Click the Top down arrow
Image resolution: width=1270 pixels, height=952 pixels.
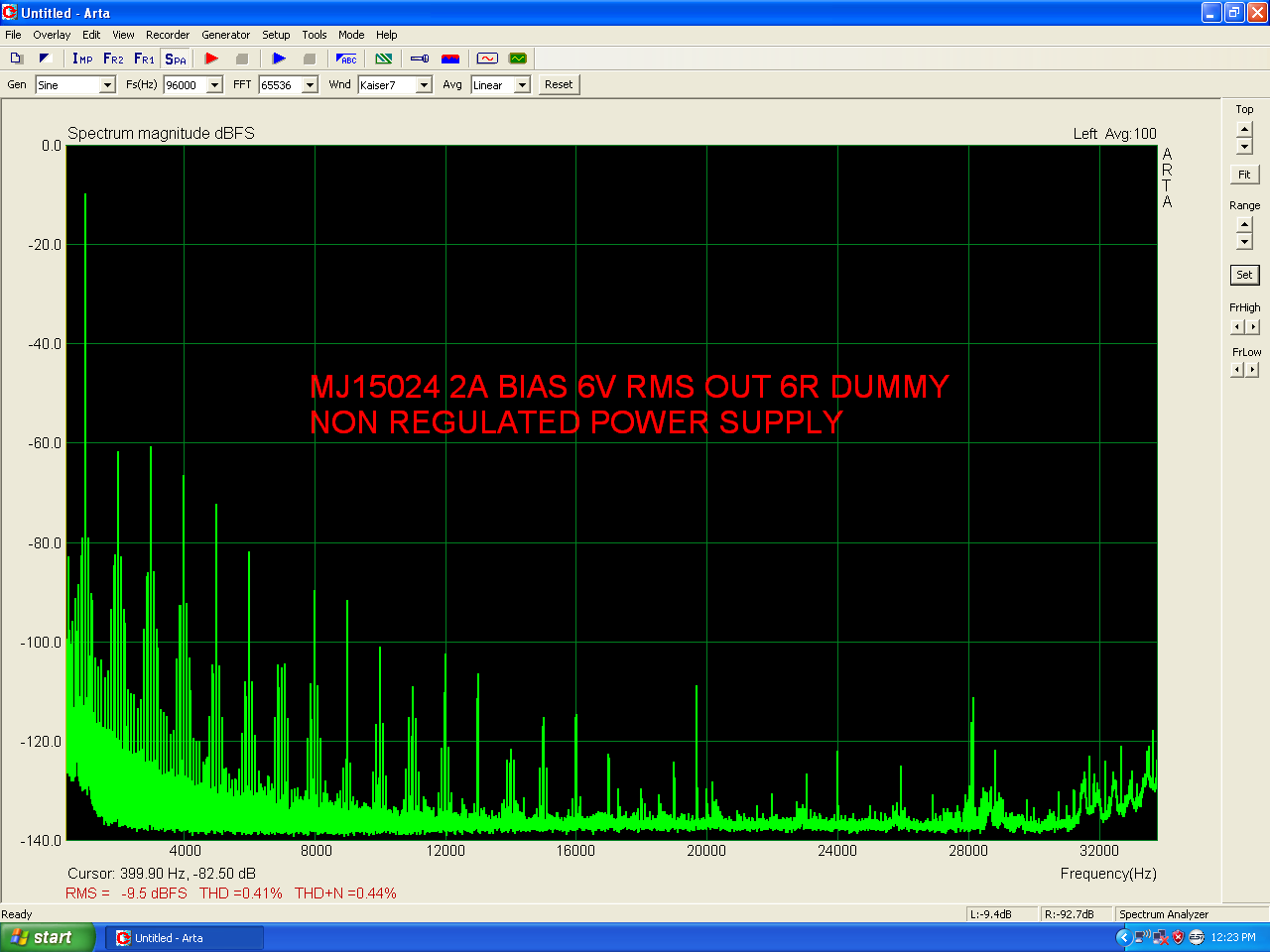pyautogui.click(x=1244, y=147)
